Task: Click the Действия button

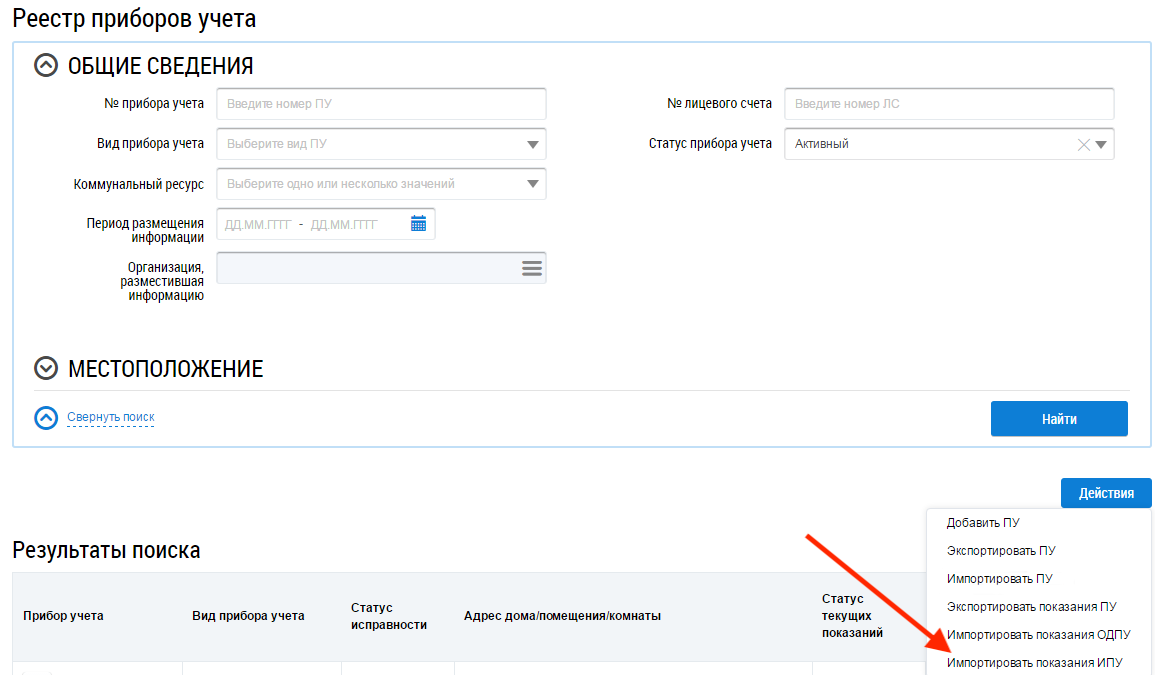Action: tap(1106, 493)
